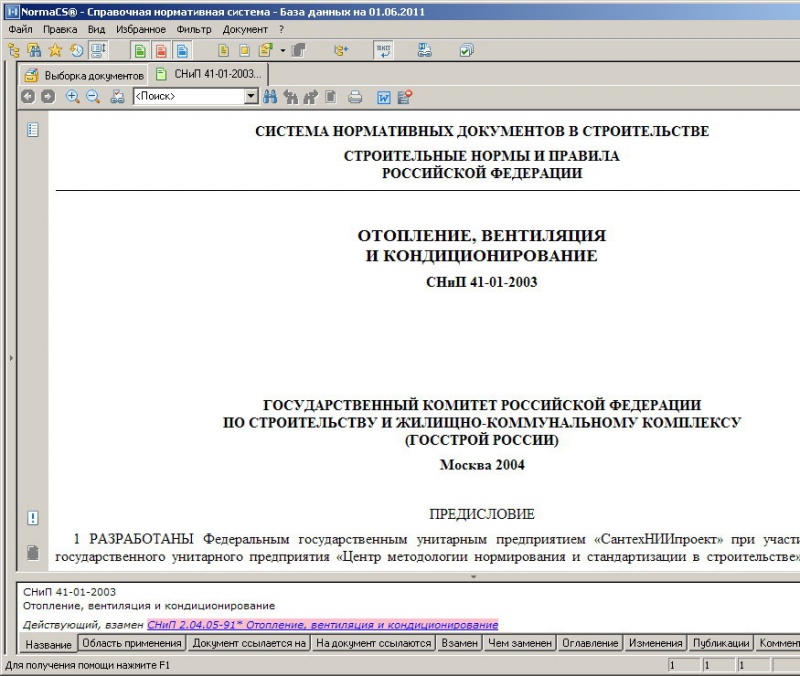Toggle the green document filter button
800x676 pixels.
(139, 50)
